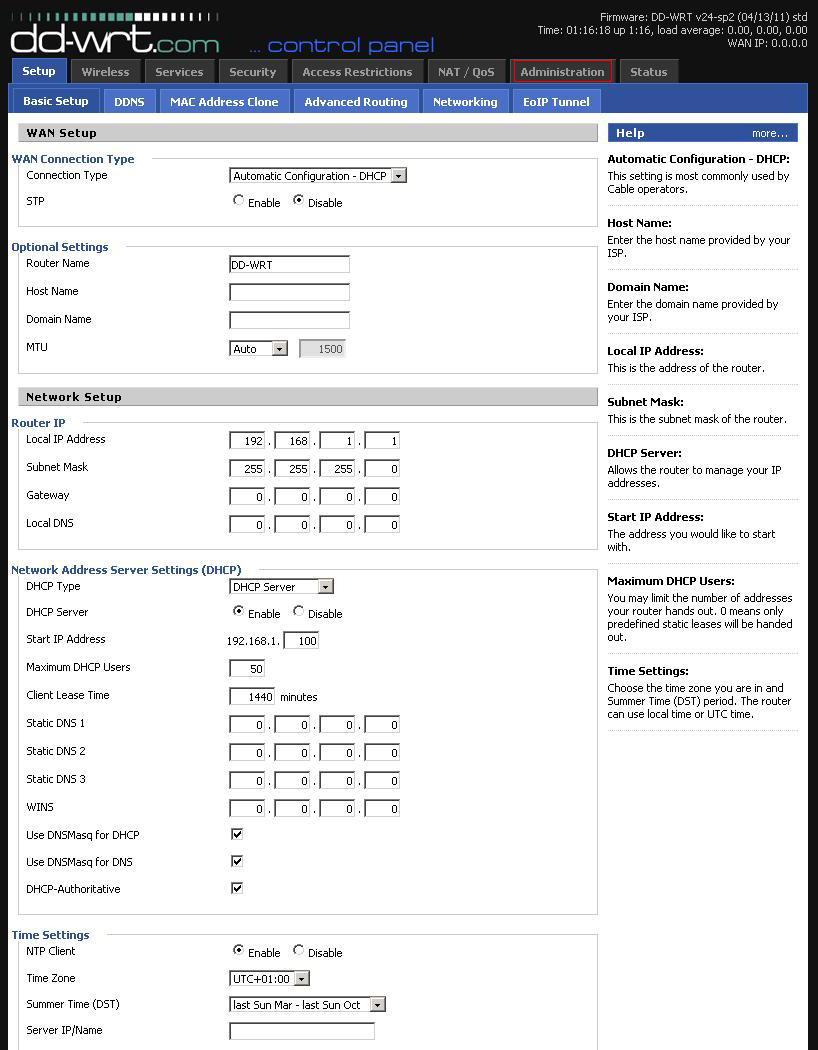Switch to the Security tab
This screenshot has width=818, height=1050.
coord(252,72)
